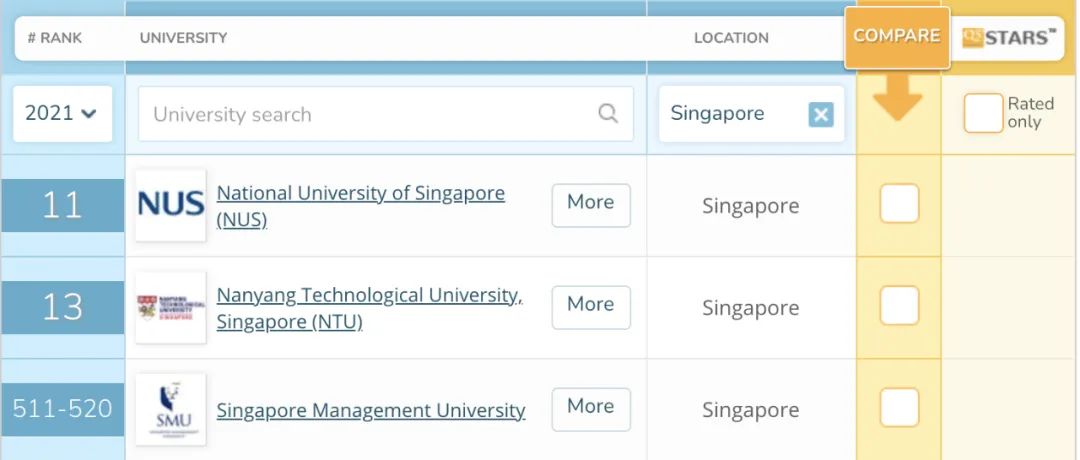
Task: Click the QS Stars logo
Action: tap(1008, 38)
